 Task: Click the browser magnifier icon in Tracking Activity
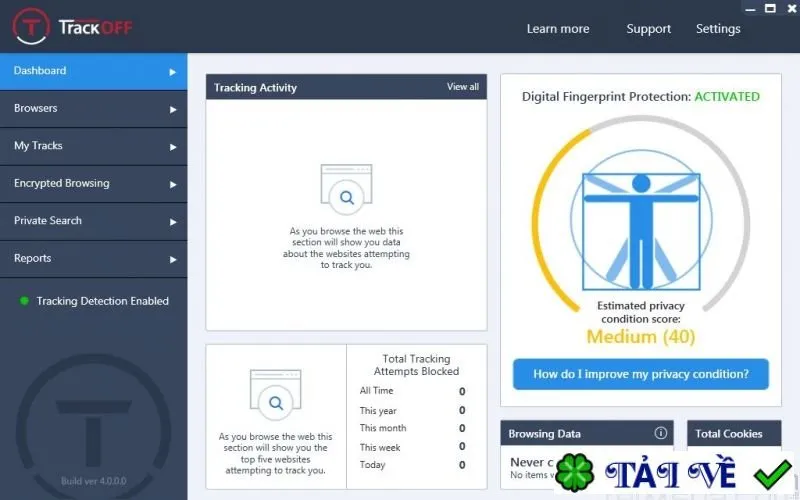coord(346,189)
